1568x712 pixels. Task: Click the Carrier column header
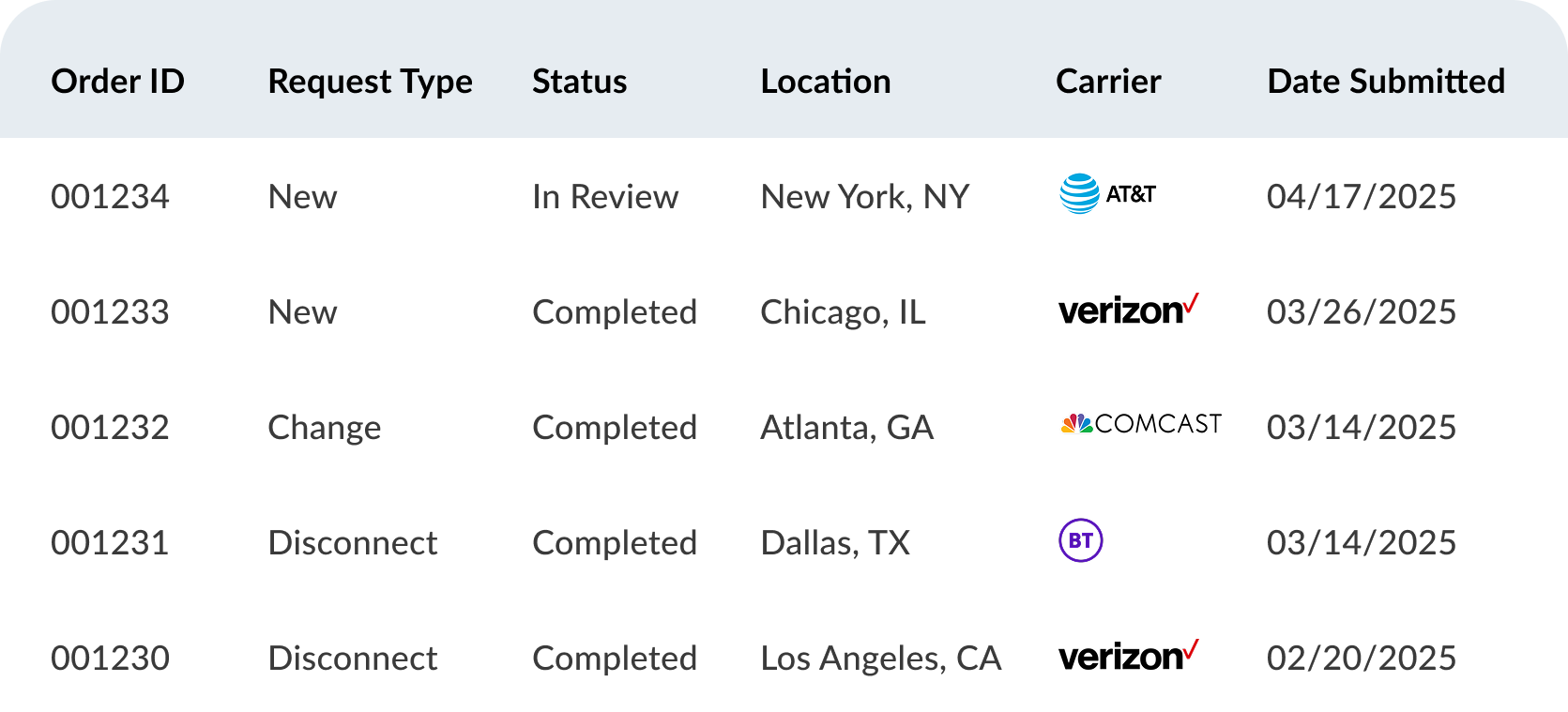(1108, 82)
